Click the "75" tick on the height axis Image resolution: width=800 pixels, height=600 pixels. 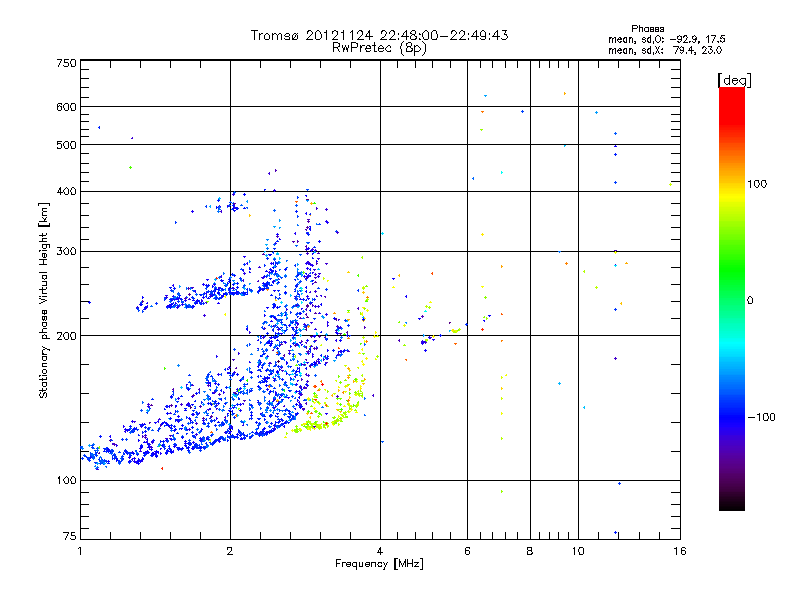(x=70, y=536)
